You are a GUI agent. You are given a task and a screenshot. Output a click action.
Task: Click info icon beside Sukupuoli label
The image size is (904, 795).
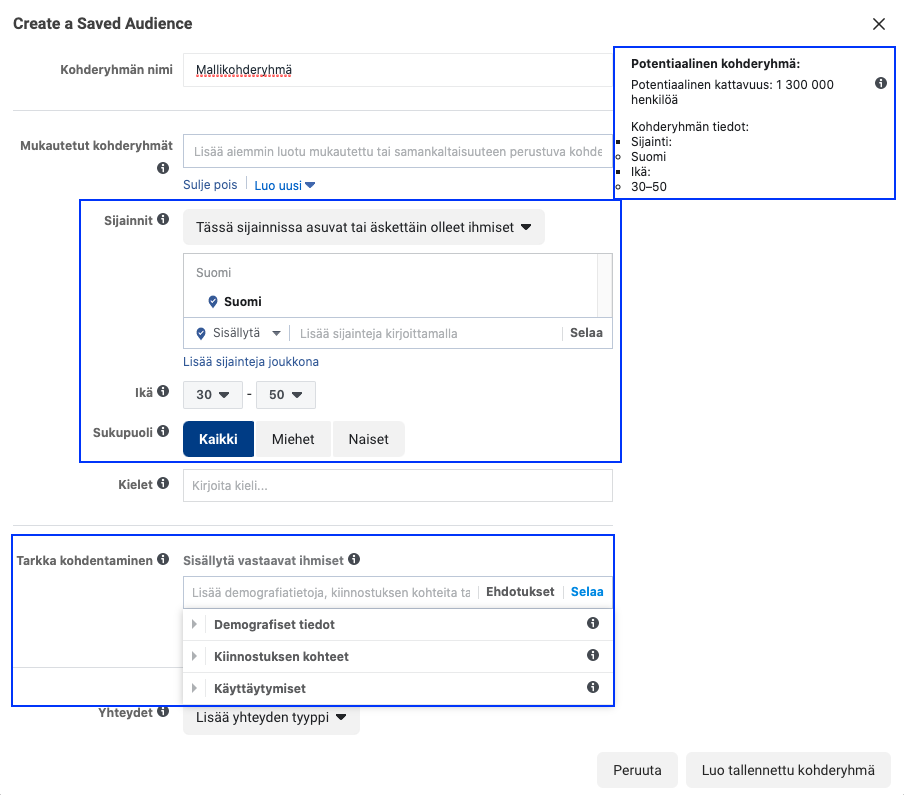point(163,431)
